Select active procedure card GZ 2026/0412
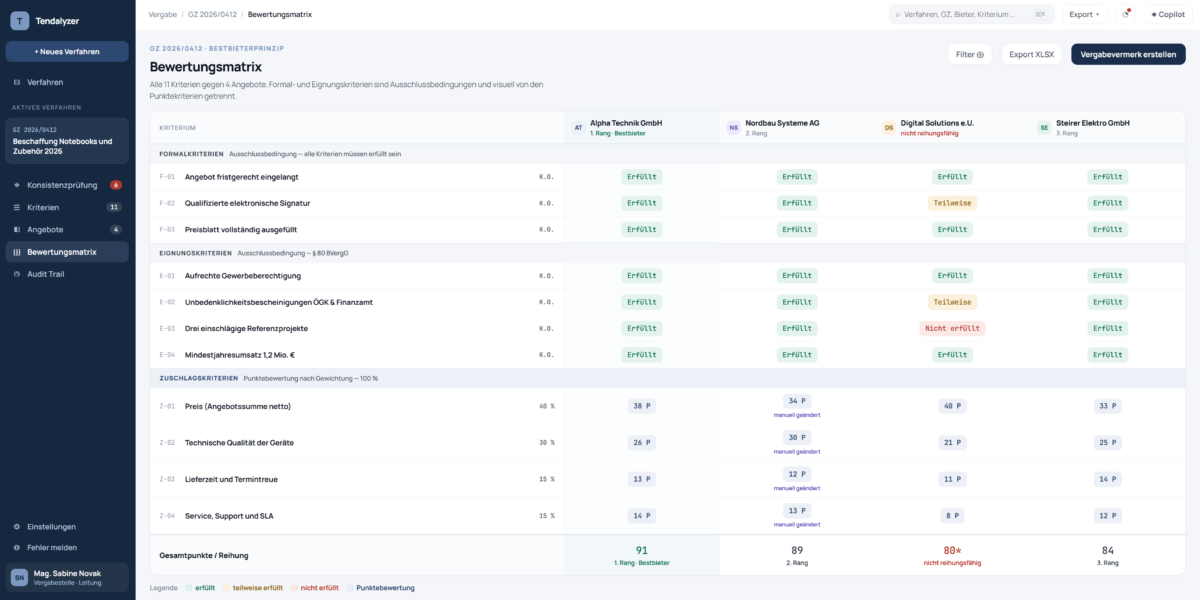 point(67,141)
